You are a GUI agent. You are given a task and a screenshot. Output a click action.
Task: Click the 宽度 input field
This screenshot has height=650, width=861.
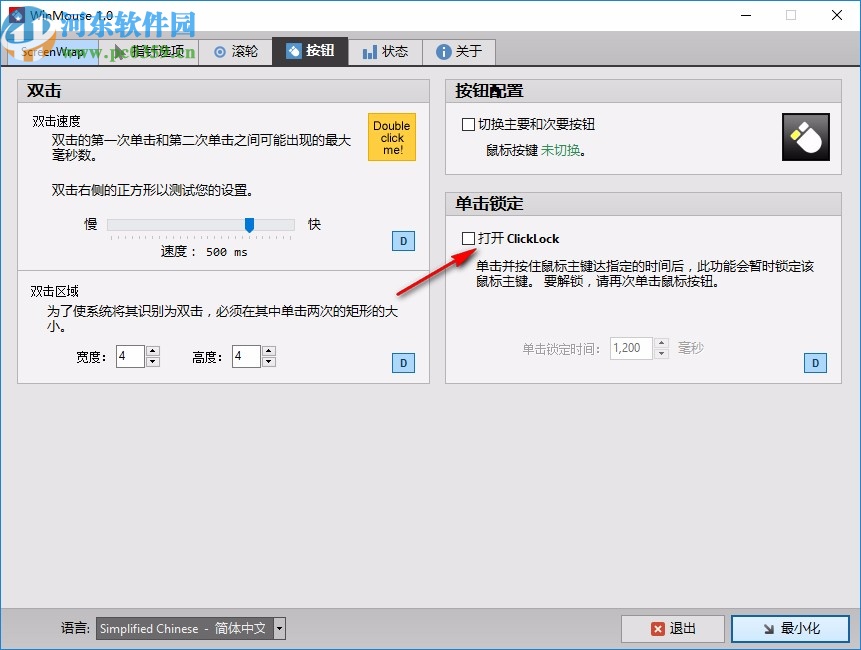(130, 356)
